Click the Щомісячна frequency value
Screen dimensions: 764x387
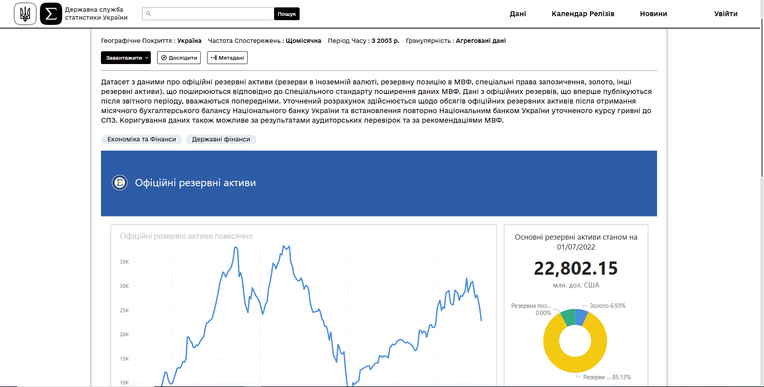(x=303, y=41)
